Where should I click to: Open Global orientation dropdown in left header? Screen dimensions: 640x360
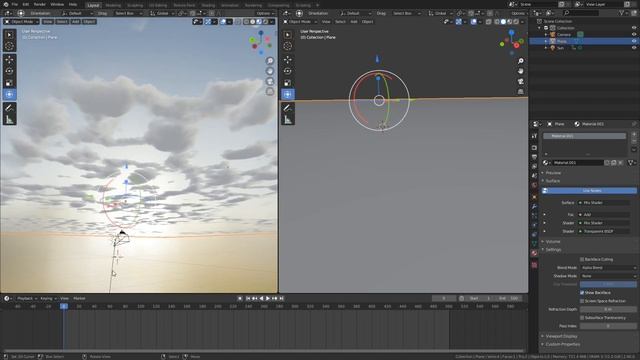pos(161,13)
